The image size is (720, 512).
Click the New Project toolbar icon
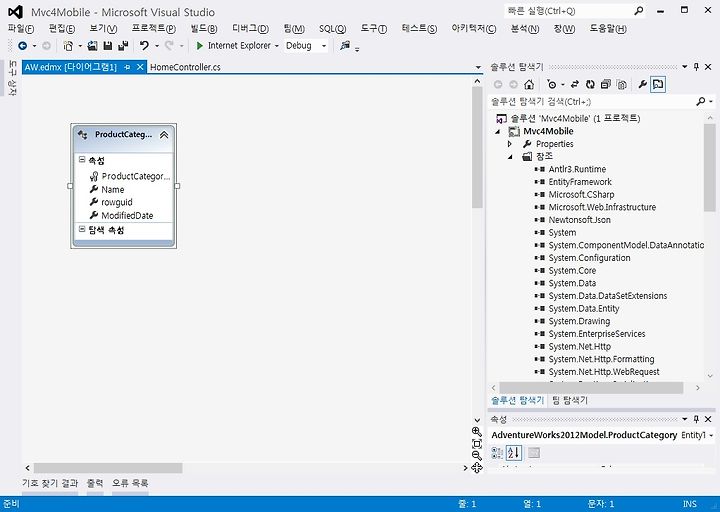coord(68,46)
